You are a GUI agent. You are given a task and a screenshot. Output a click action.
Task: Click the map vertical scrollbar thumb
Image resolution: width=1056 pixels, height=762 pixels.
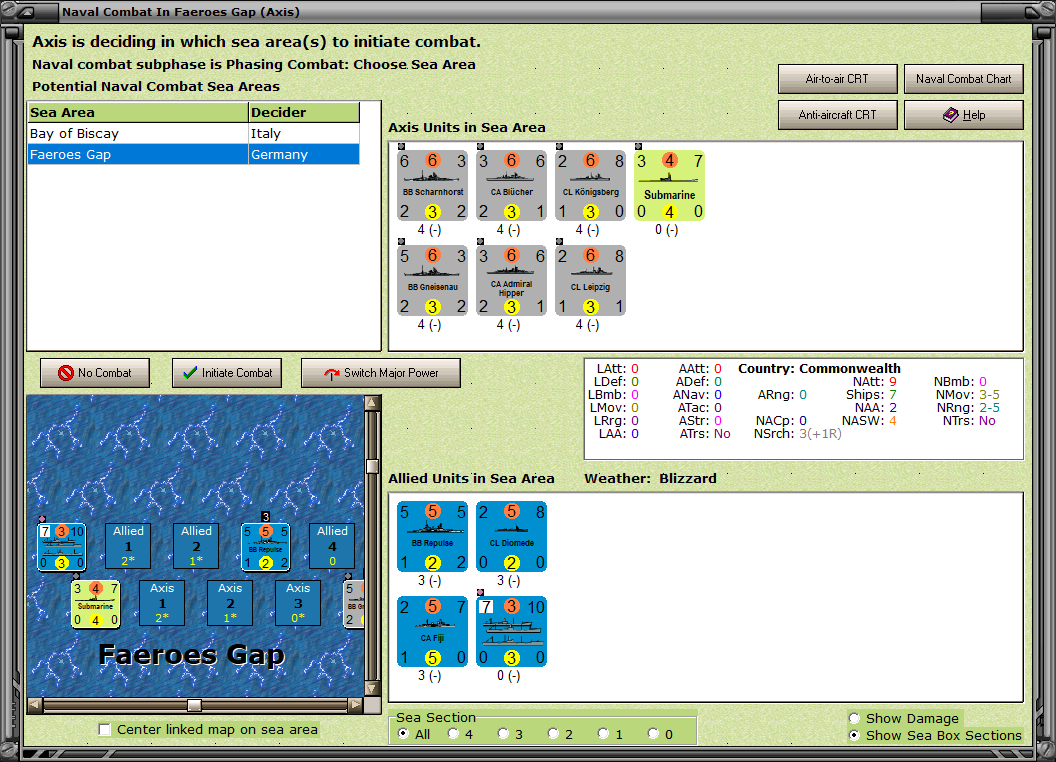click(x=372, y=466)
